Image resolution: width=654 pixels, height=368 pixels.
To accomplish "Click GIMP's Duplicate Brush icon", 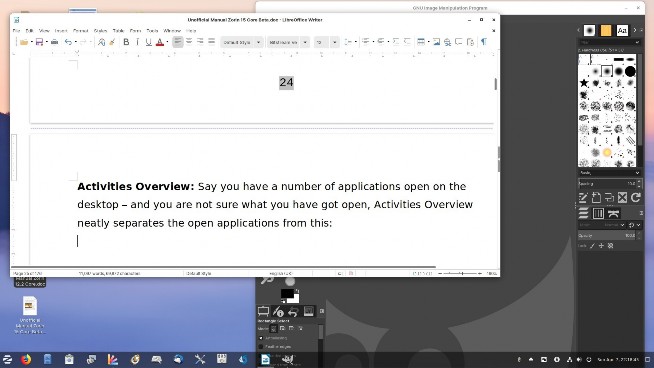I will 609,197.
